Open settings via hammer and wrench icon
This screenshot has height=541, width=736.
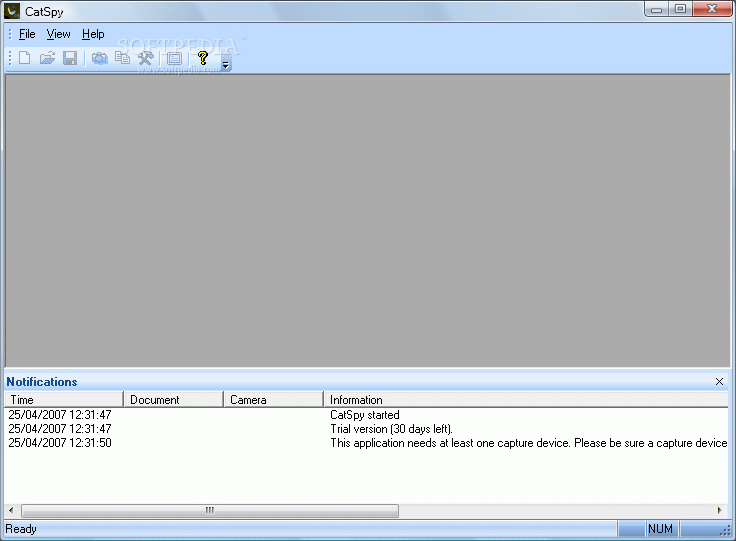[x=146, y=58]
